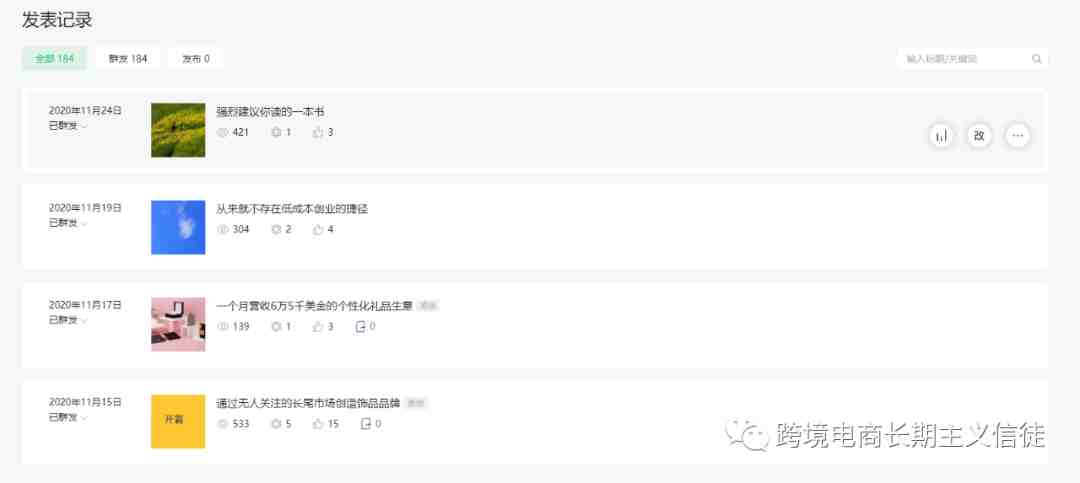Screen dimensions: 1080x483
Task: Click share icon on the 533-view article
Action: click(x=366, y=424)
